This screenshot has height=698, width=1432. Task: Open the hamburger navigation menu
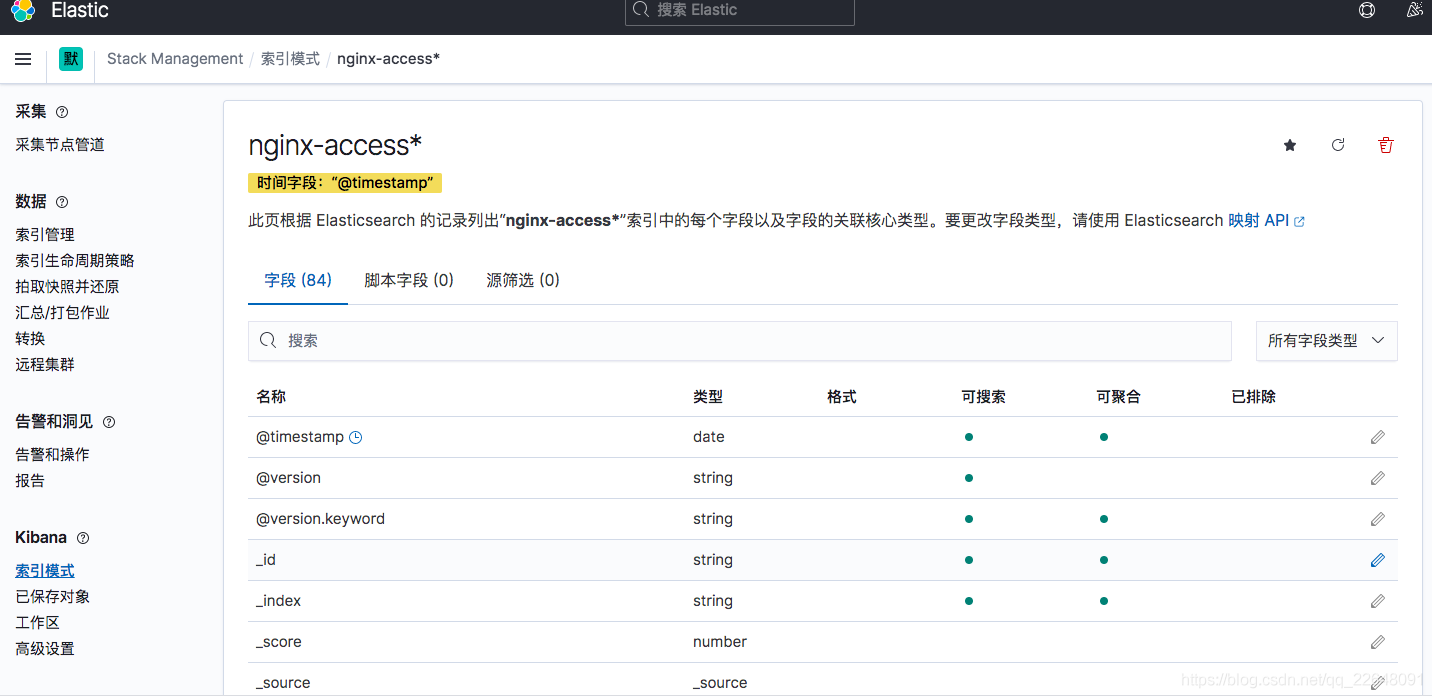[x=23, y=59]
